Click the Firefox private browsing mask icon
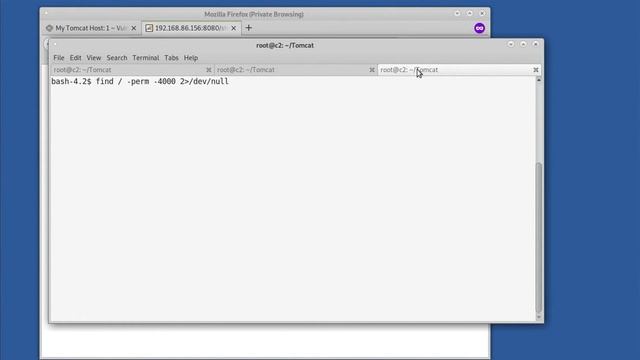640x360 pixels. [480, 28]
